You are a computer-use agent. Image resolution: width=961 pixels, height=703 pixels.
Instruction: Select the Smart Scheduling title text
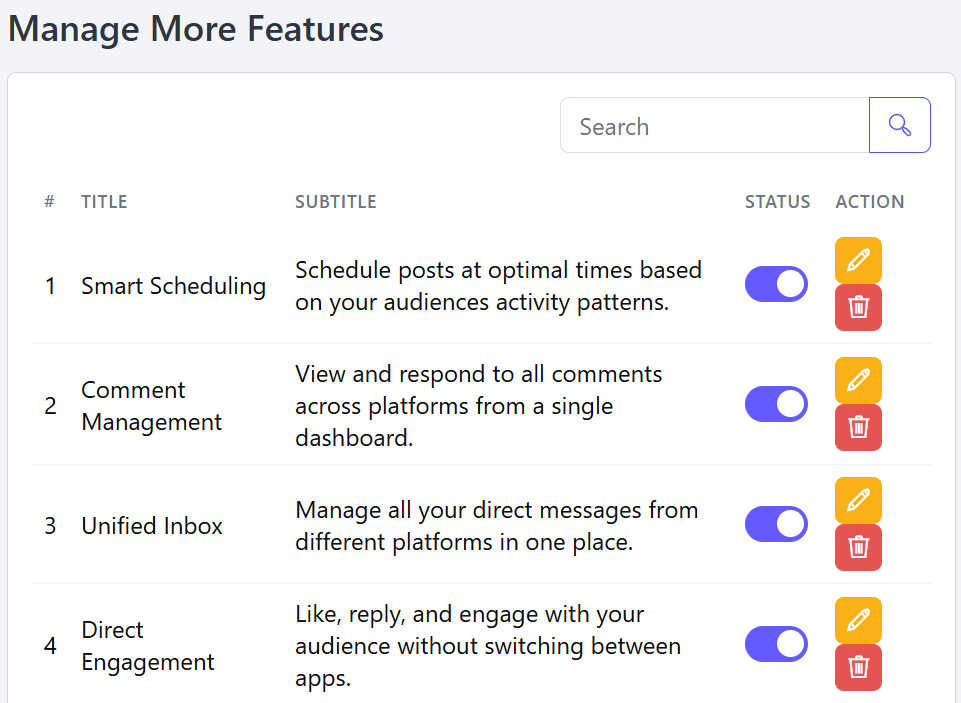point(173,286)
